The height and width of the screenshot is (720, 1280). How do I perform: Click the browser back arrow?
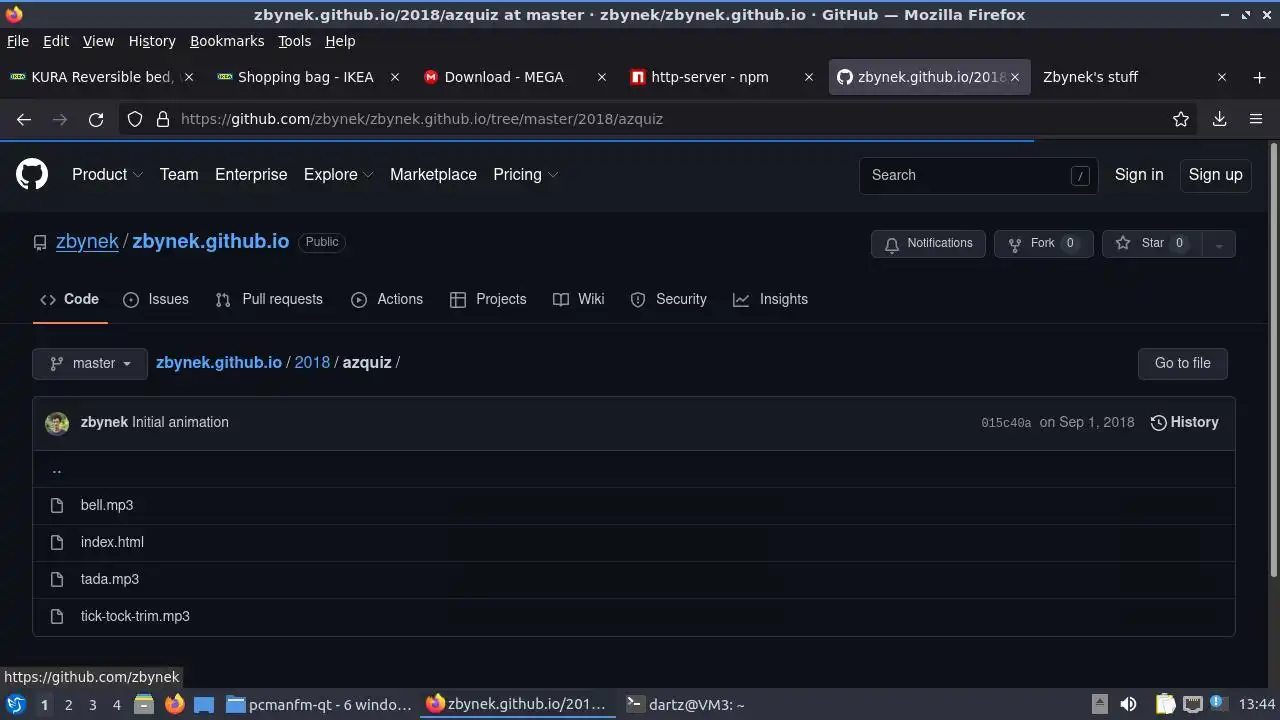(x=24, y=119)
